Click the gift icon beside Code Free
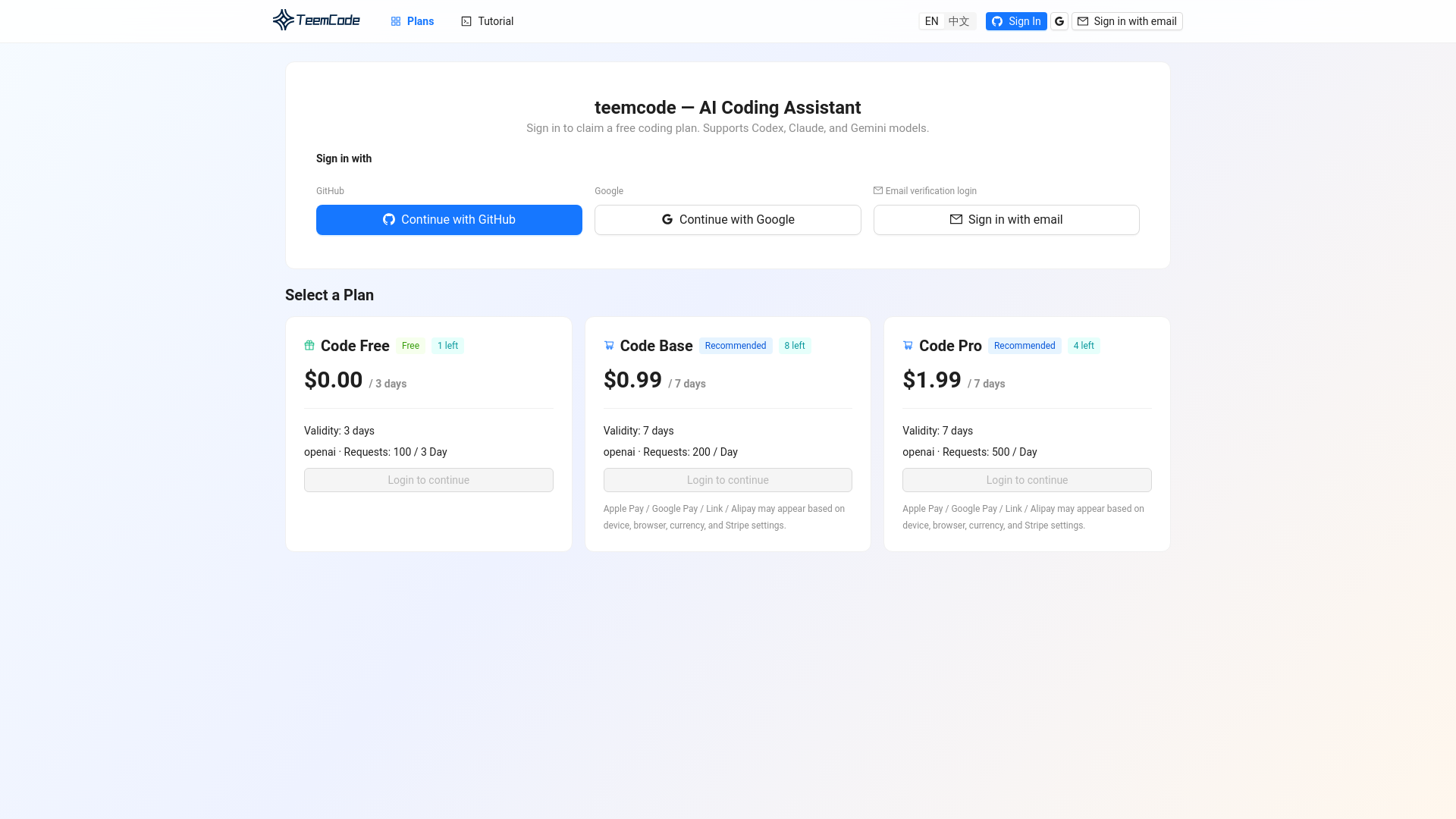 pyautogui.click(x=309, y=346)
